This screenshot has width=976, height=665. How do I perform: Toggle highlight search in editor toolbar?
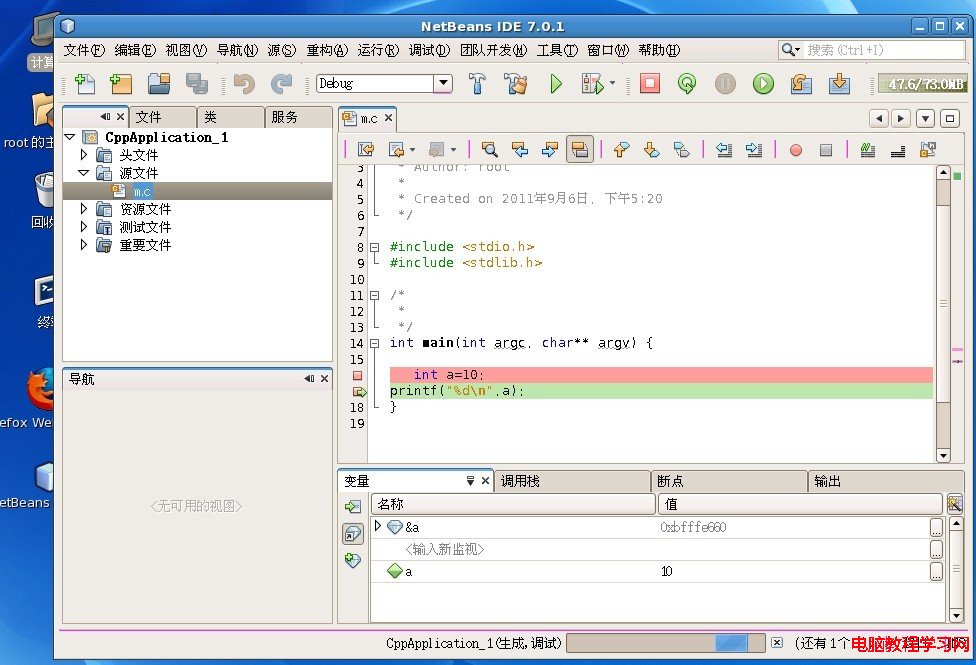coord(580,149)
